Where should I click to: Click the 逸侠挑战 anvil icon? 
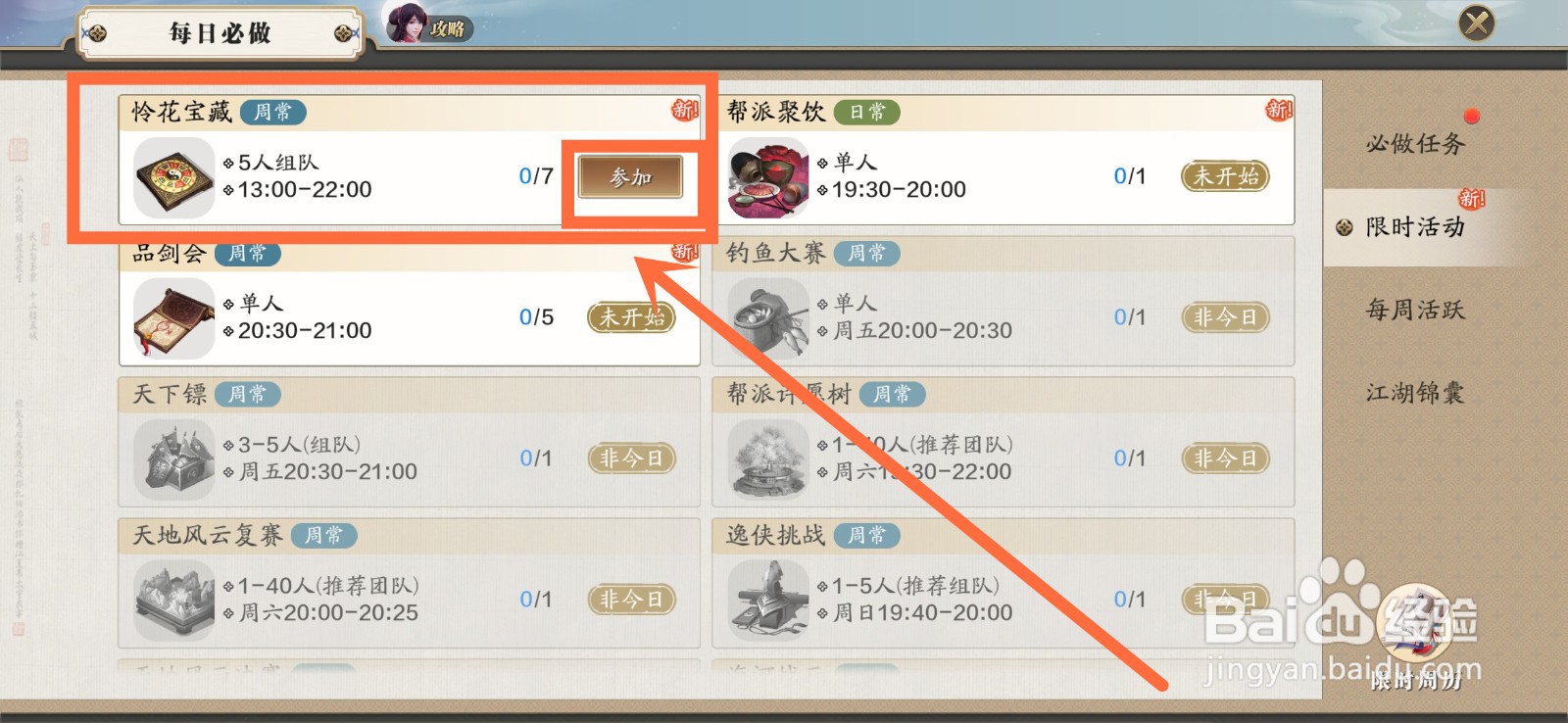768,601
